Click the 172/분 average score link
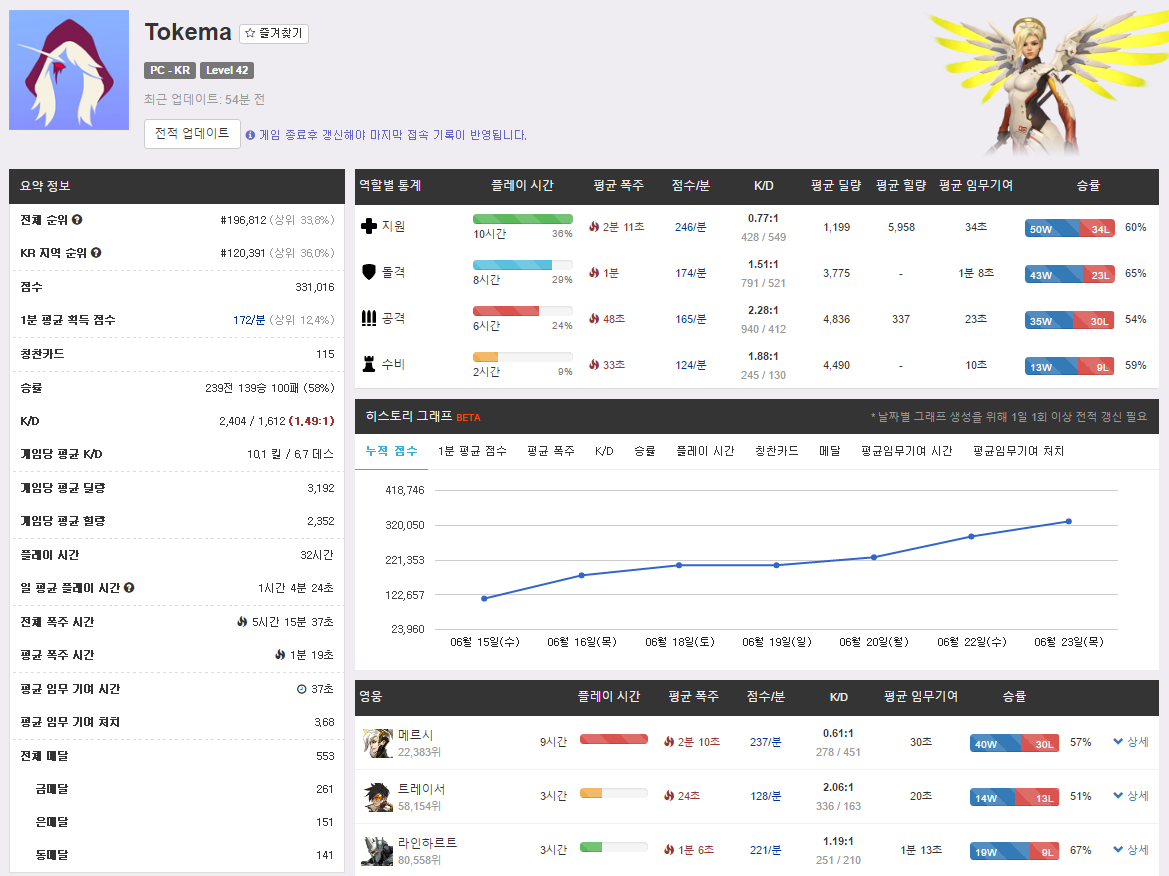 [249, 320]
